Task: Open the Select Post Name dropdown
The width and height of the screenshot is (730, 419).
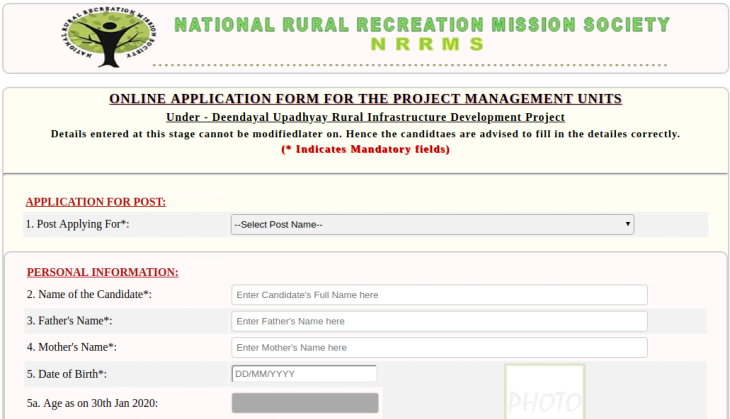Action: coord(433,224)
